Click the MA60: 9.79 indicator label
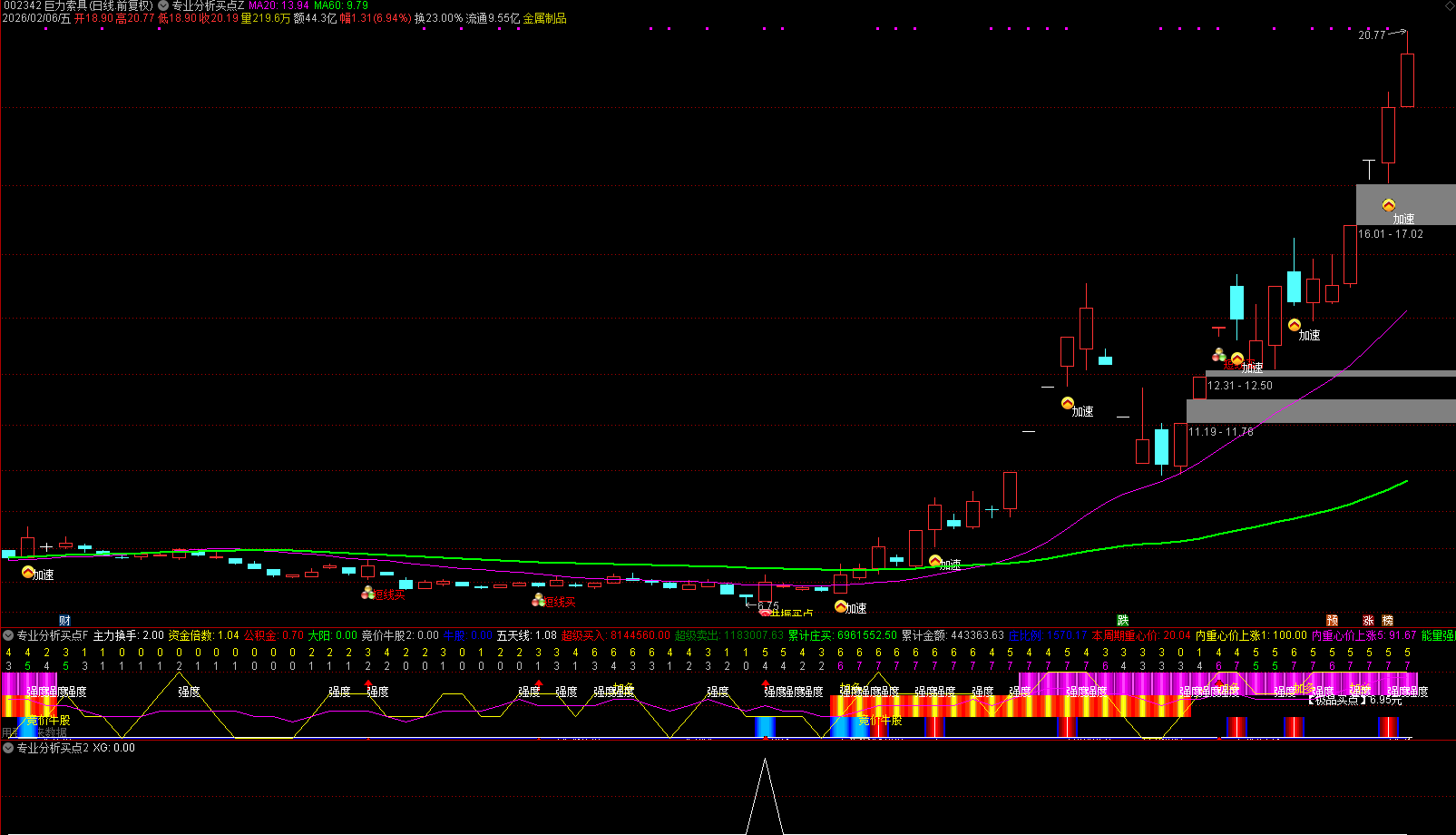 [x=341, y=5]
